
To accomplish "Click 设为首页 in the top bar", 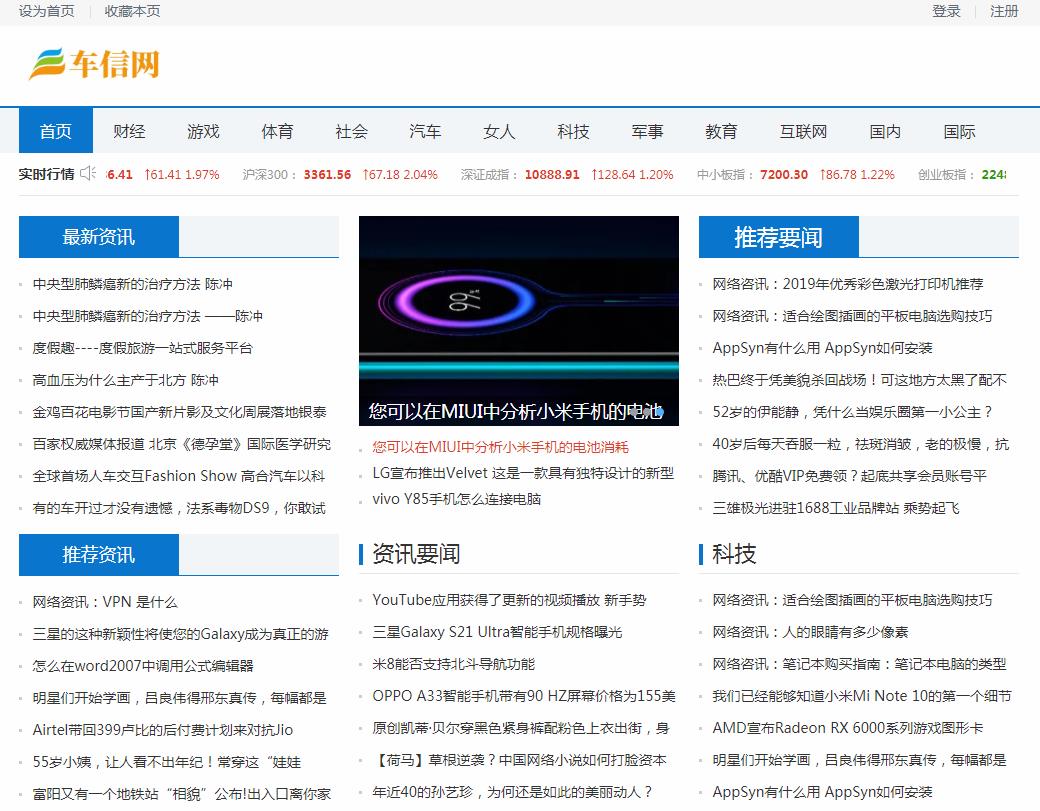I will pos(46,11).
